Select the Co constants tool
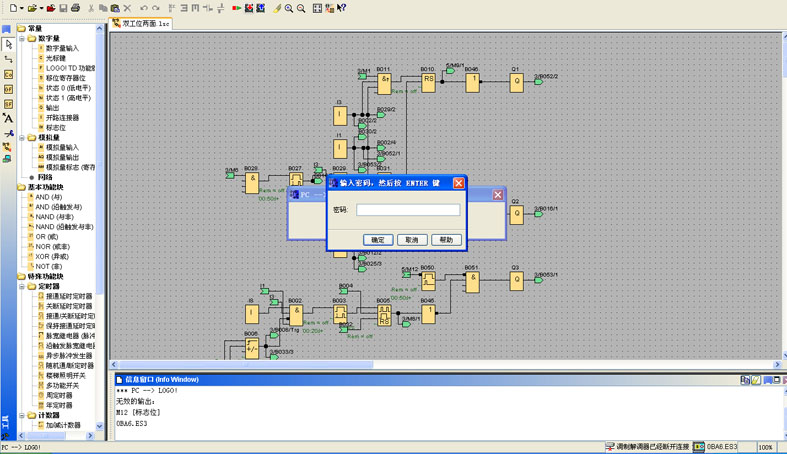Screen dimensions: 787x454 click(x=8, y=74)
